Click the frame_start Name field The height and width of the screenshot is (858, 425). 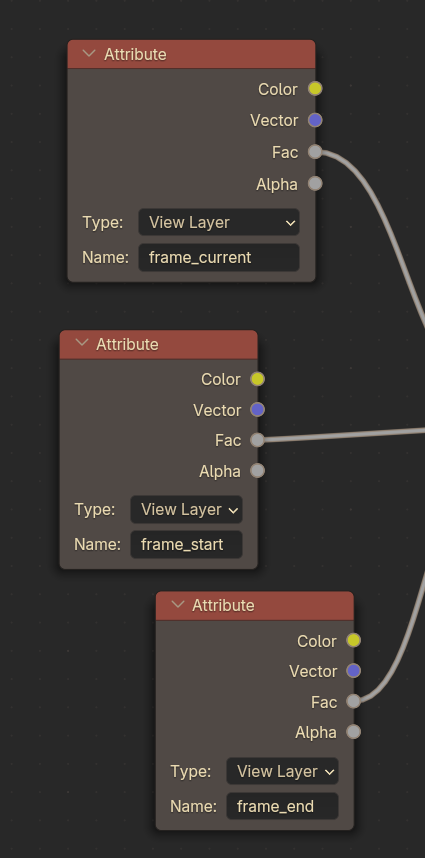(187, 544)
